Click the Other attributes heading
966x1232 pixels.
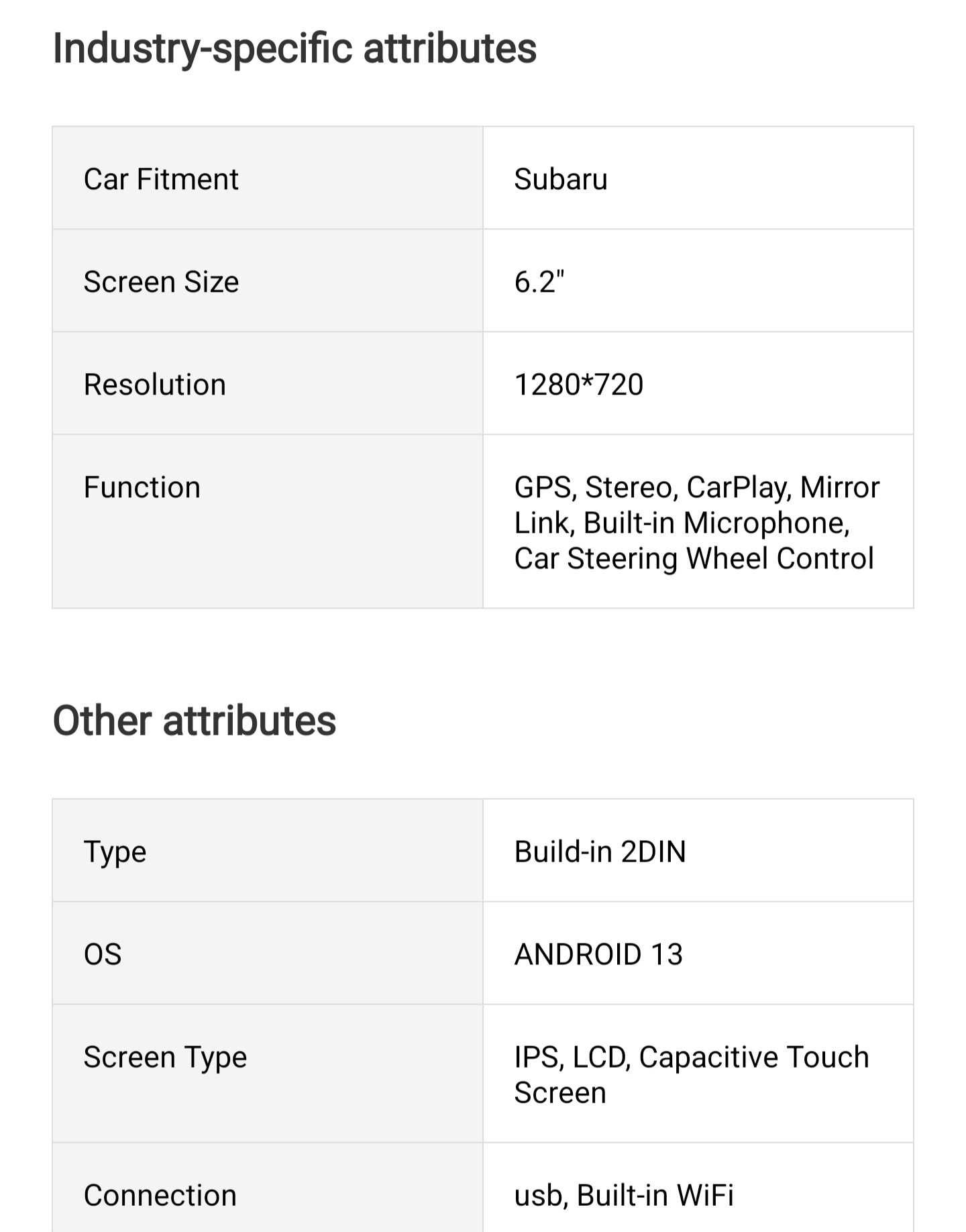click(195, 721)
